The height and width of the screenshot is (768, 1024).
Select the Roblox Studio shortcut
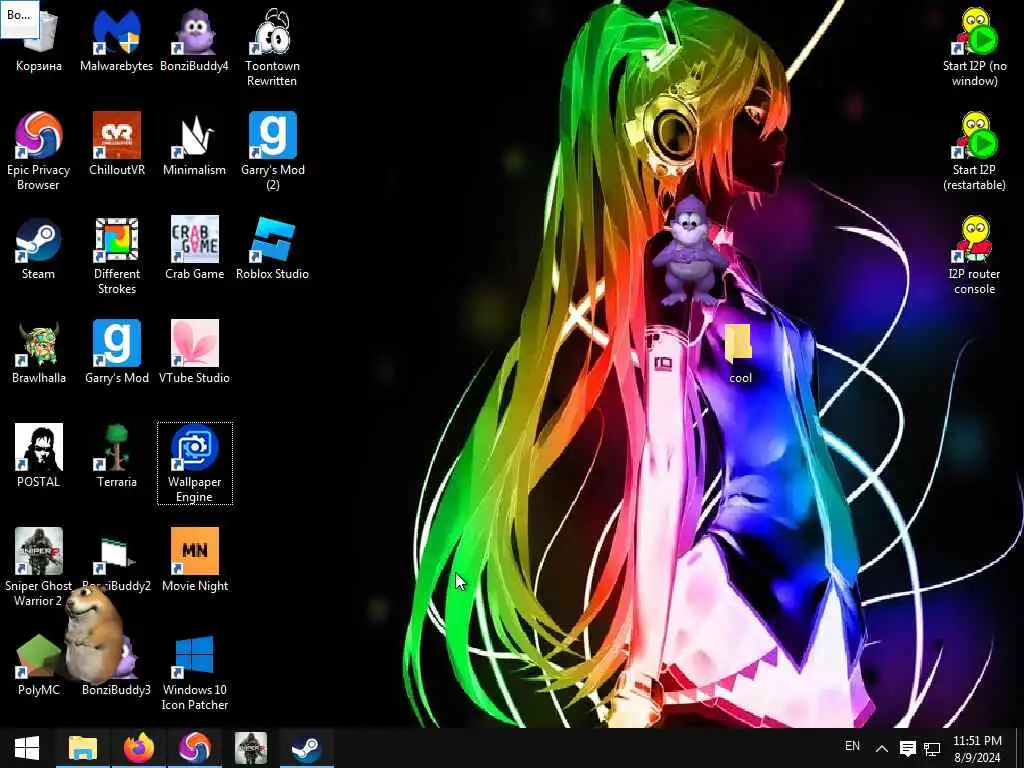click(x=272, y=248)
